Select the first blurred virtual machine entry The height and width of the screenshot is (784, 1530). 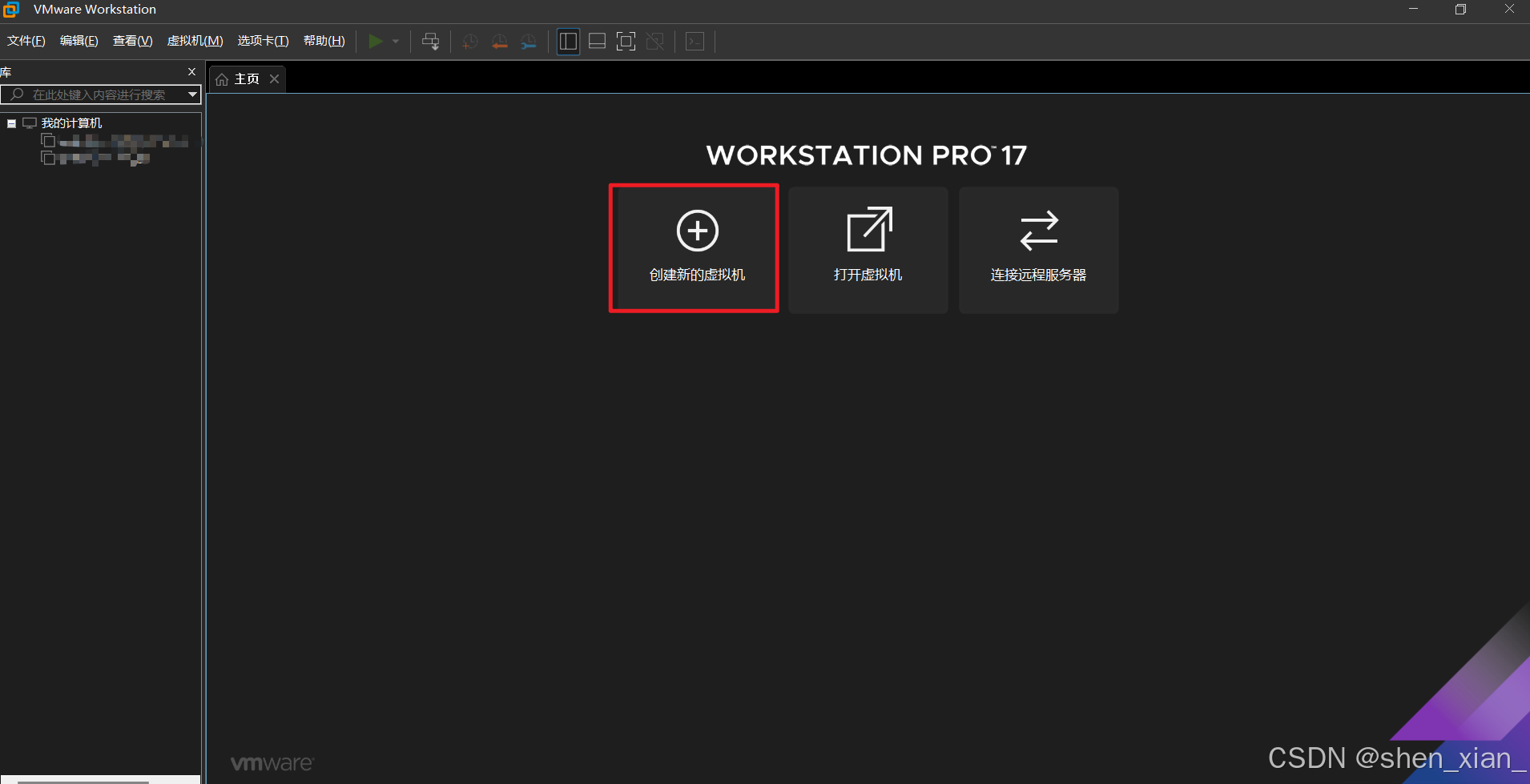[x=115, y=141]
